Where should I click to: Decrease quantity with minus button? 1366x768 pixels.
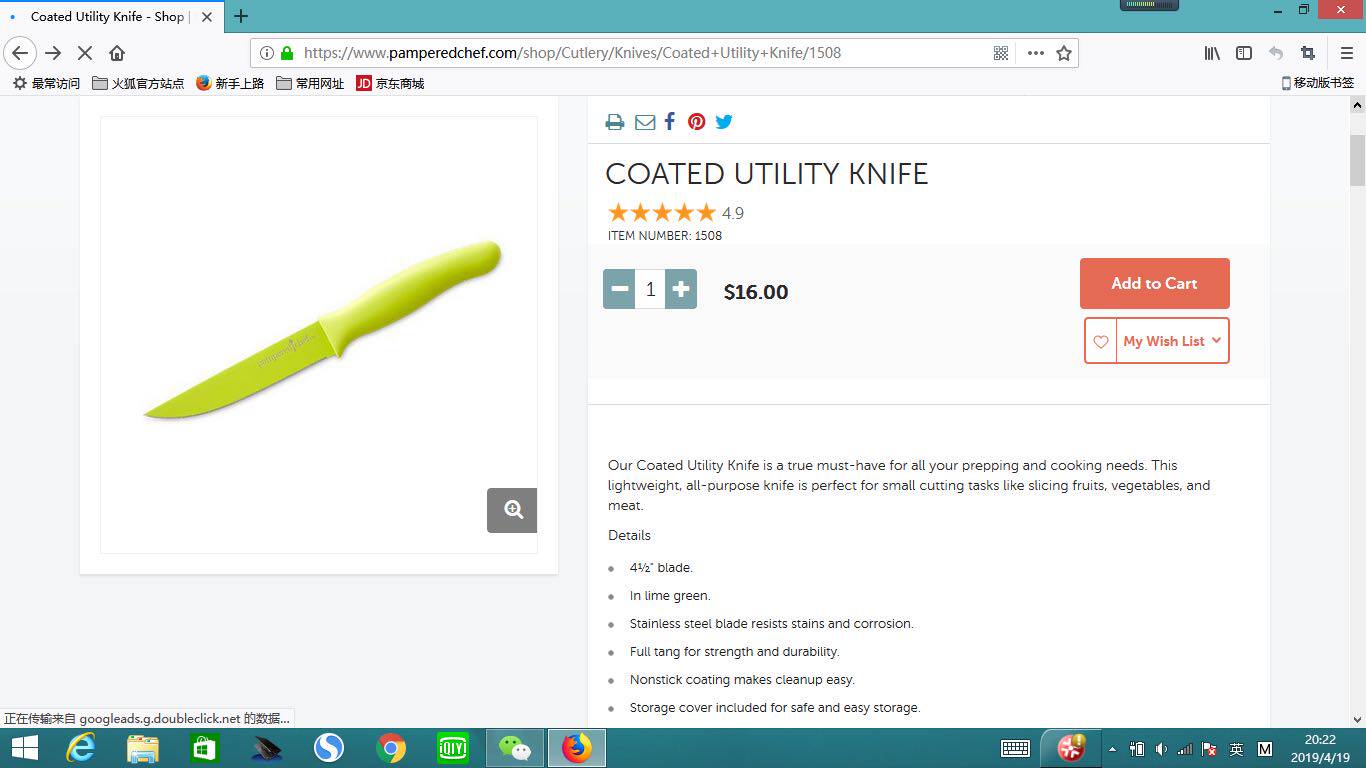(x=619, y=289)
